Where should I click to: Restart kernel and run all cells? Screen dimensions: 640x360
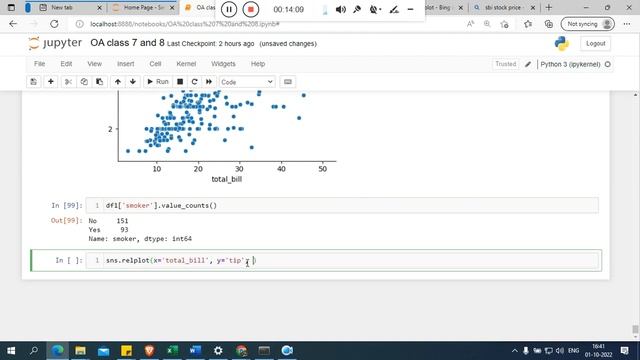pos(209,82)
